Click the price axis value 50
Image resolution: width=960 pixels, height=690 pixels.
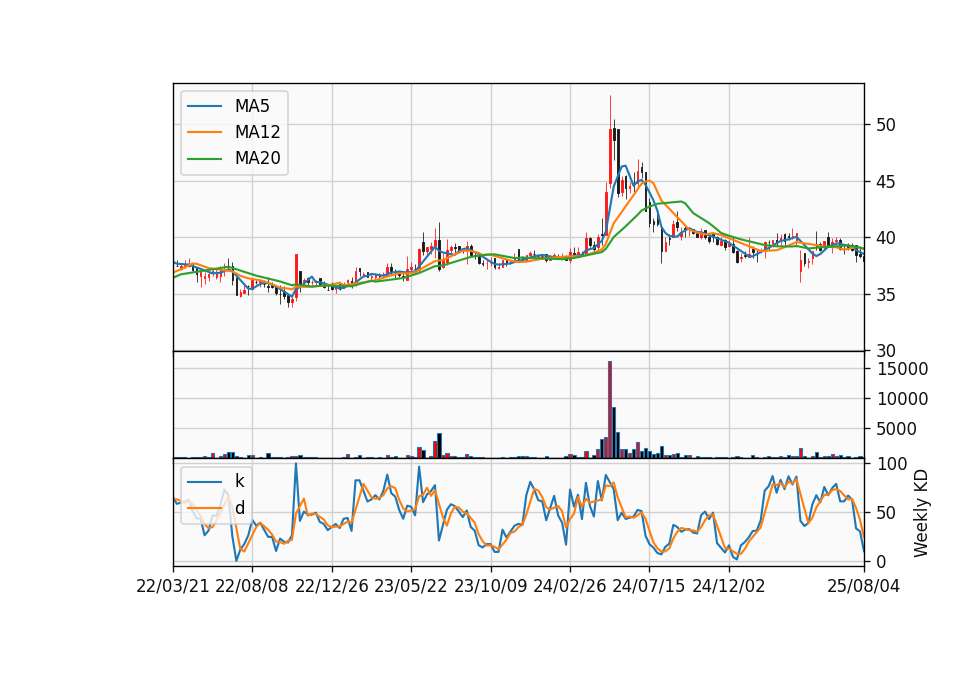click(886, 125)
